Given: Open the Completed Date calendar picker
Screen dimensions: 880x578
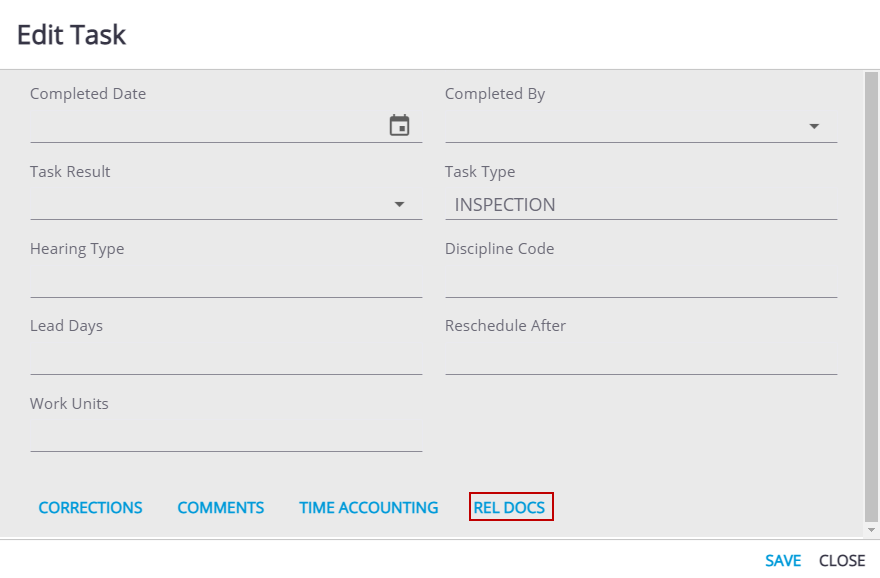Looking at the screenshot, I should [x=400, y=126].
